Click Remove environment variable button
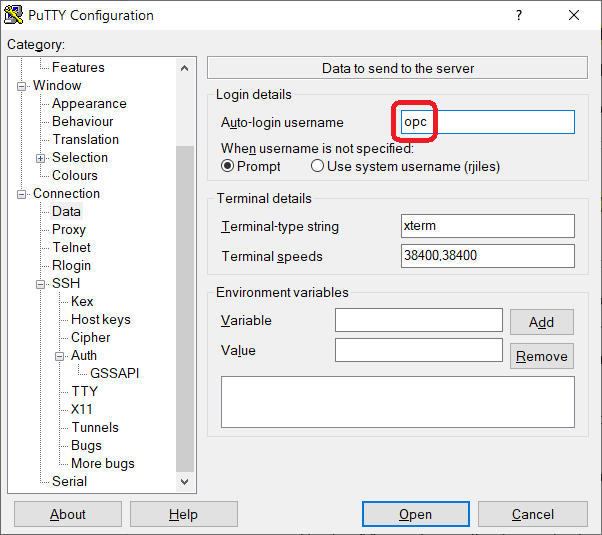 click(541, 356)
